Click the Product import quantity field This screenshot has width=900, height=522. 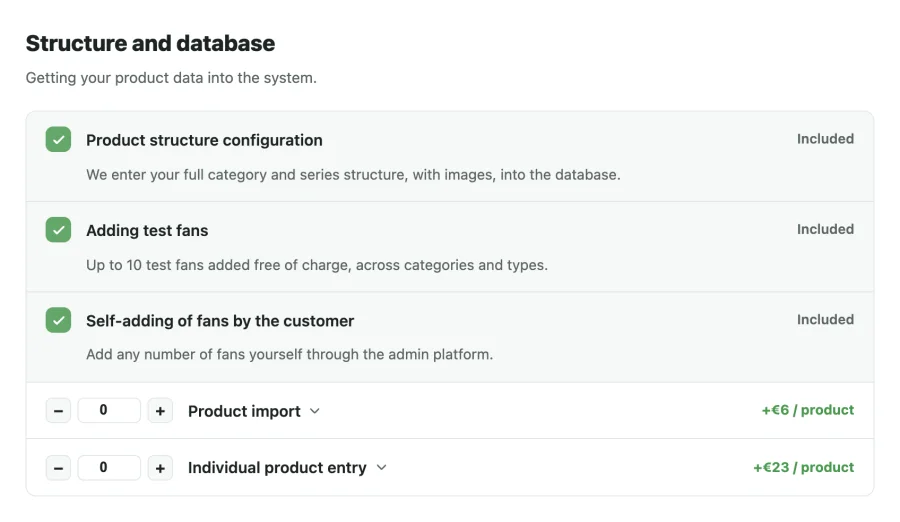coord(109,411)
